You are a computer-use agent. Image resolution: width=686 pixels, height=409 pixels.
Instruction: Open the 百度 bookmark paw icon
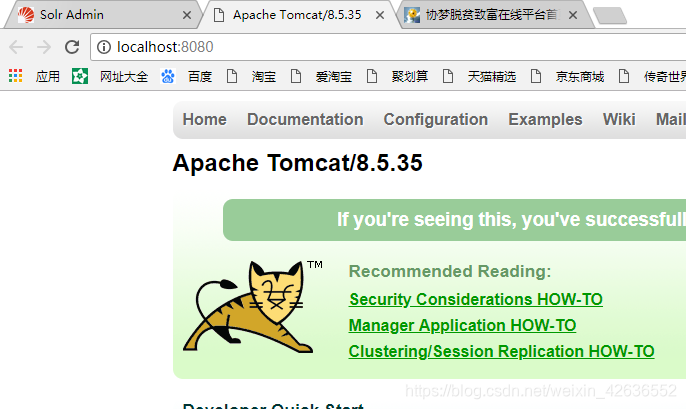coord(168,76)
